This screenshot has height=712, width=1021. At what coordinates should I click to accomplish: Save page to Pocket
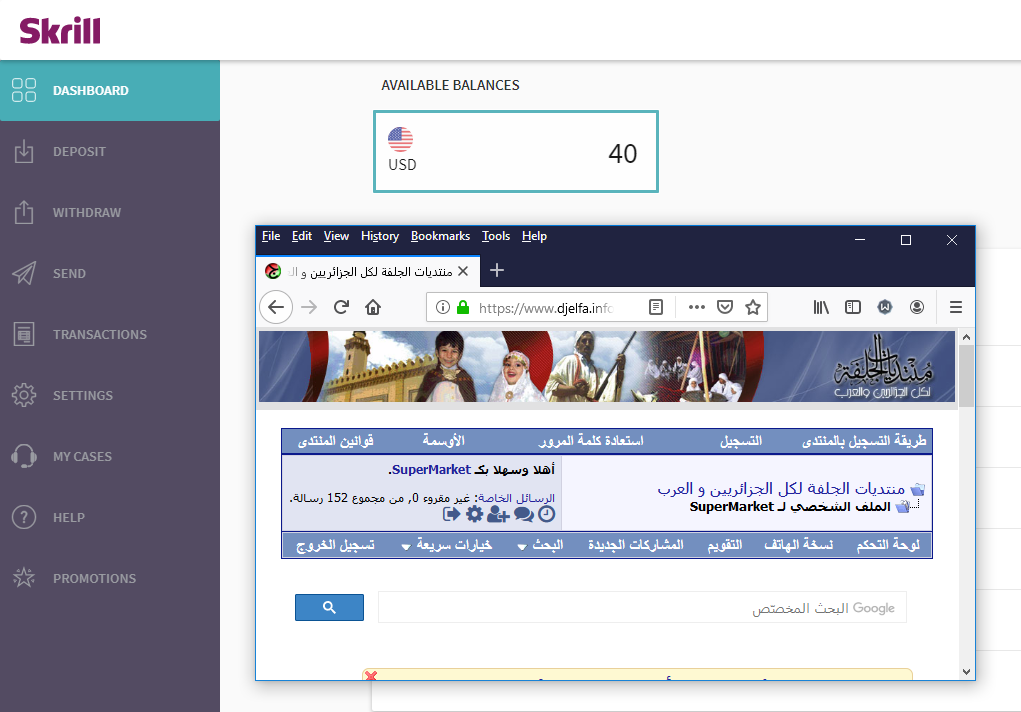725,307
